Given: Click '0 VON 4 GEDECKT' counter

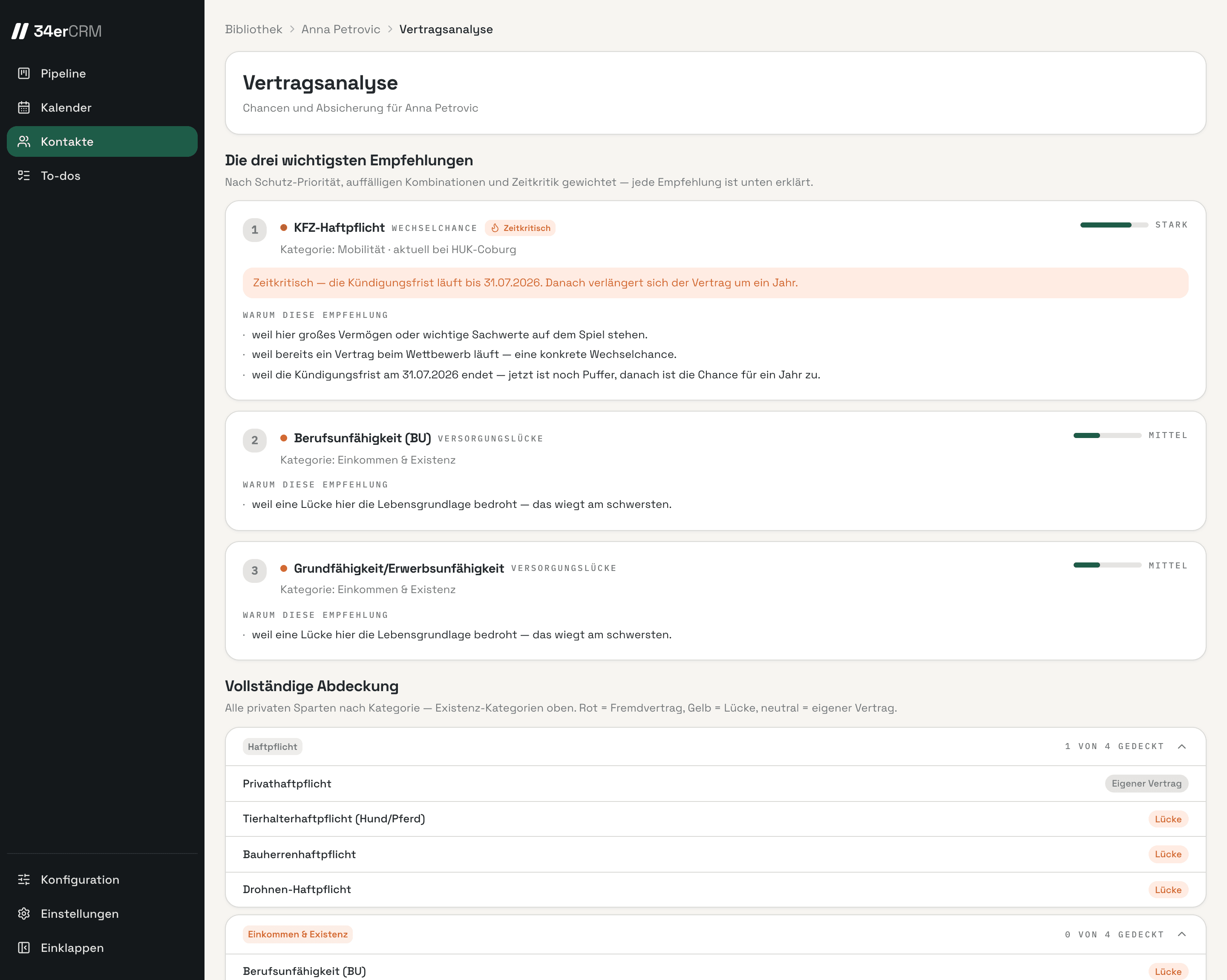Looking at the screenshot, I should point(1115,934).
